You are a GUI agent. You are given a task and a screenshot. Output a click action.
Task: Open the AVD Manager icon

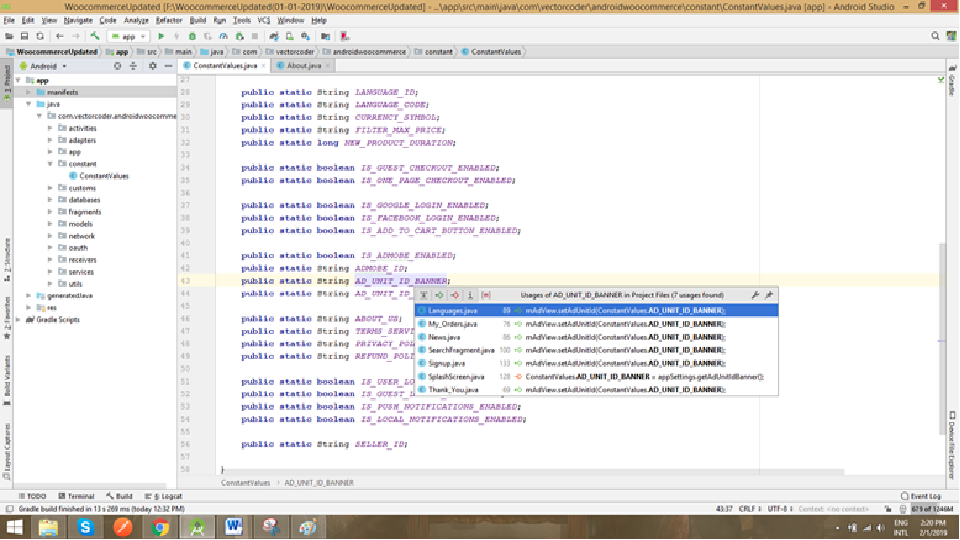pos(290,37)
